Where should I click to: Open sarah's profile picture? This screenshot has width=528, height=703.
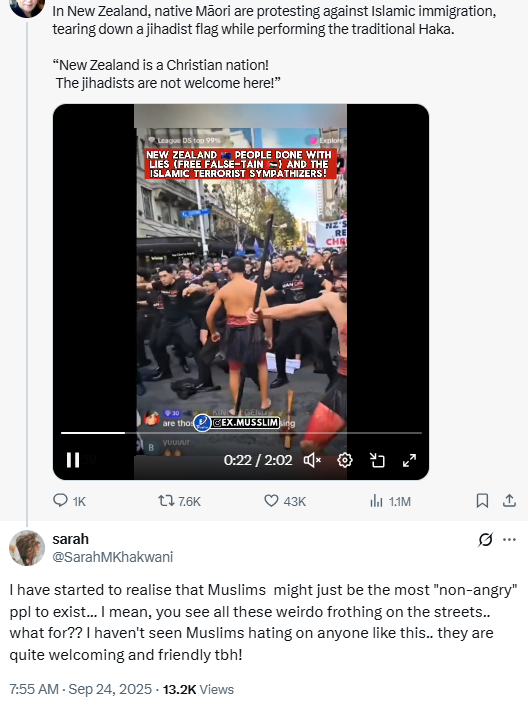click(x=27, y=548)
